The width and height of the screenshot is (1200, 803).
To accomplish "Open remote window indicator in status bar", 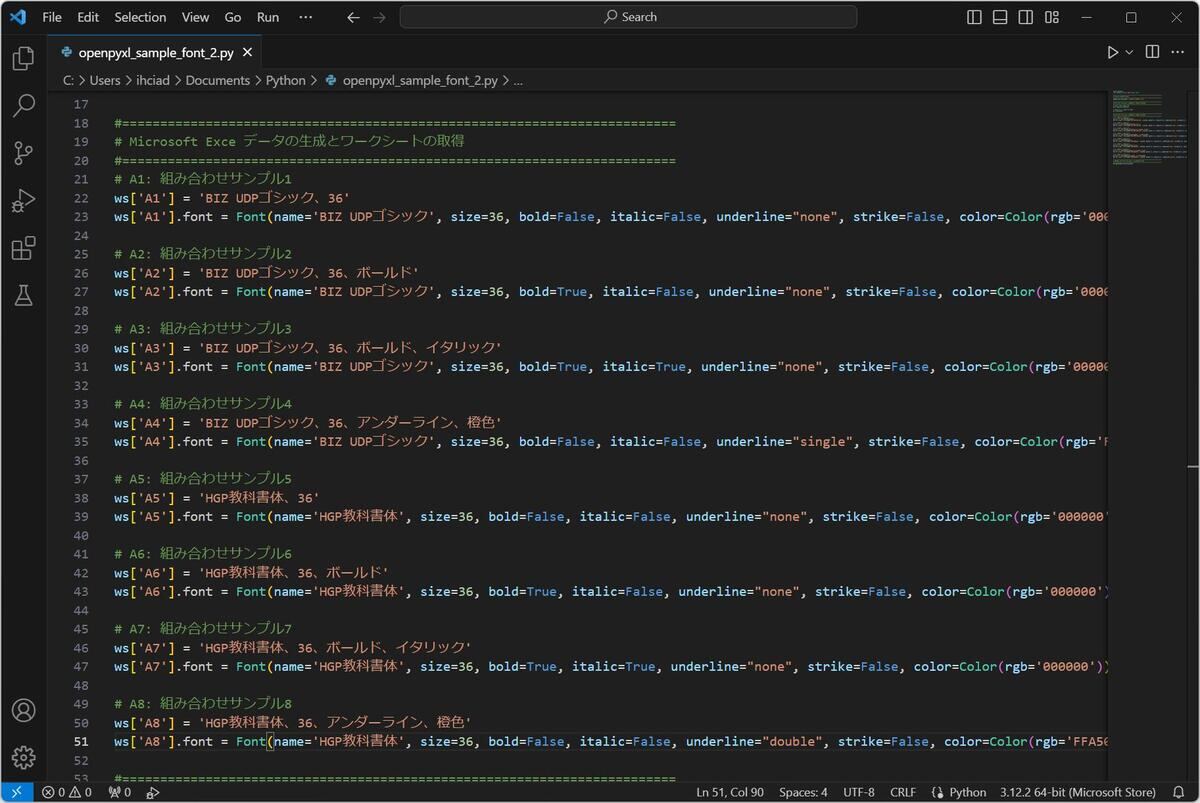I will point(16,792).
